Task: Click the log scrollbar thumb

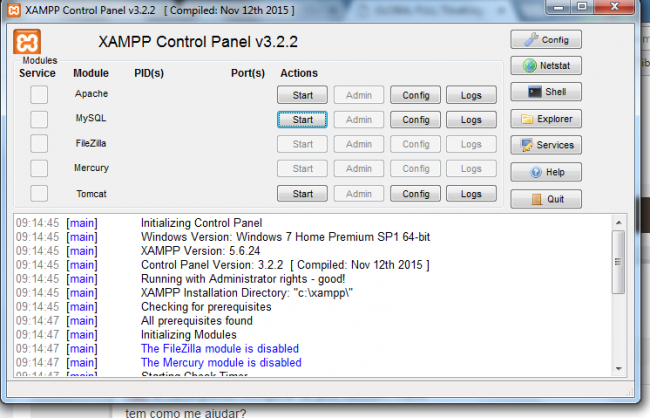Action: pyautogui.click(x=618, y=262)
